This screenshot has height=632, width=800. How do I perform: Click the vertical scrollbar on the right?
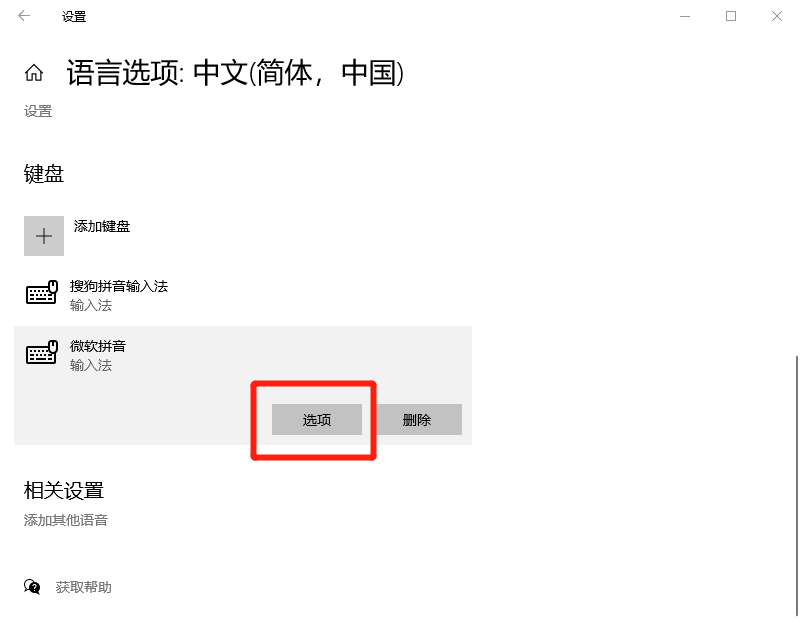(796, 486)
